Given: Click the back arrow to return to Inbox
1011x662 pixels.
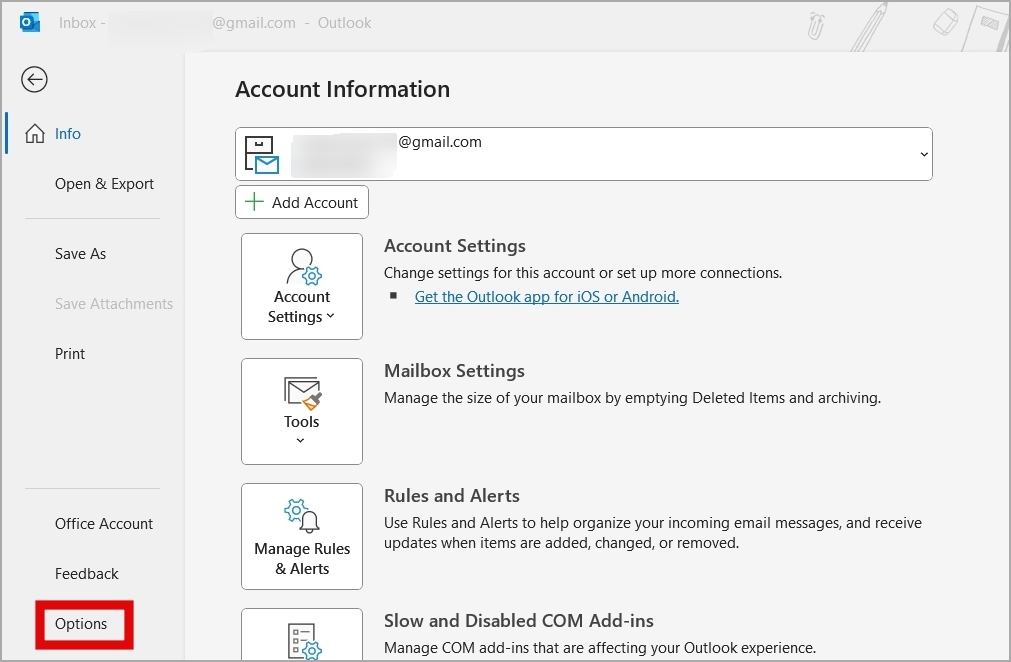Looking at the screenshot, I should click(x=34, y=80).
